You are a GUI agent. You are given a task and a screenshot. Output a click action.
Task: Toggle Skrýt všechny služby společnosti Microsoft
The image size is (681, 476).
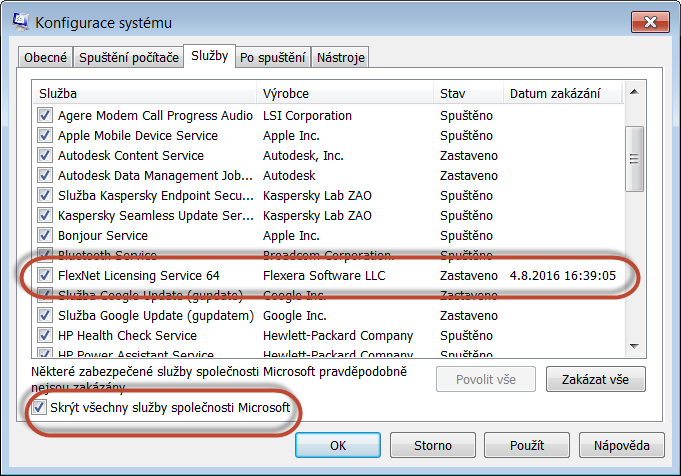(x=40, y=407)
